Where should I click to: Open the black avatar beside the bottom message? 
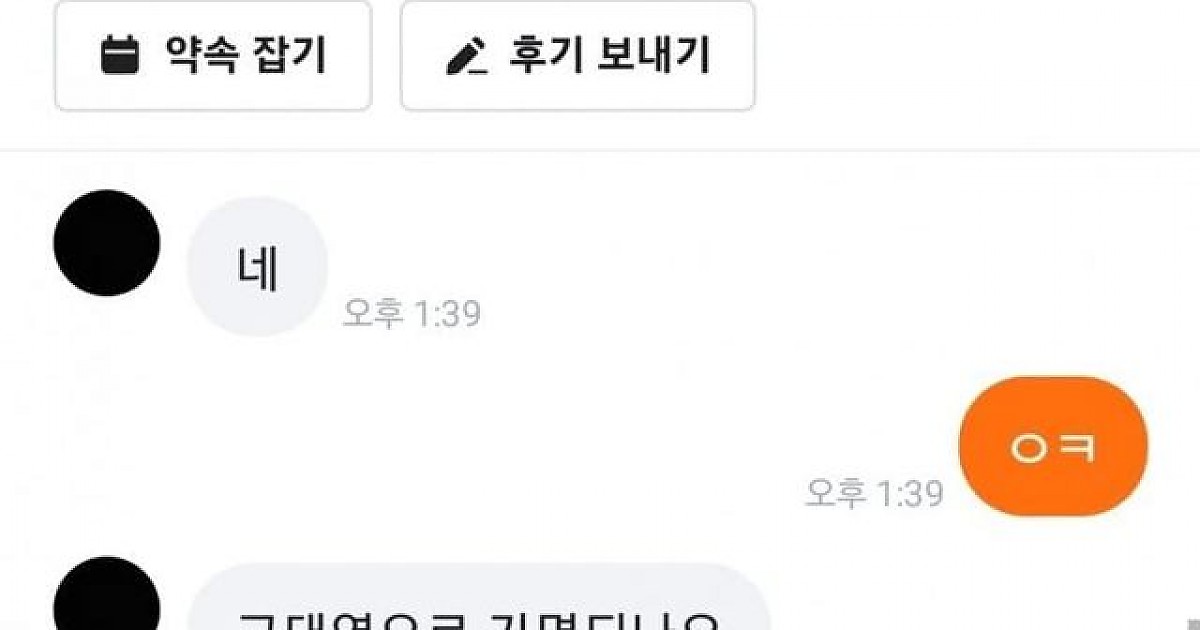[x=107, y=594]
